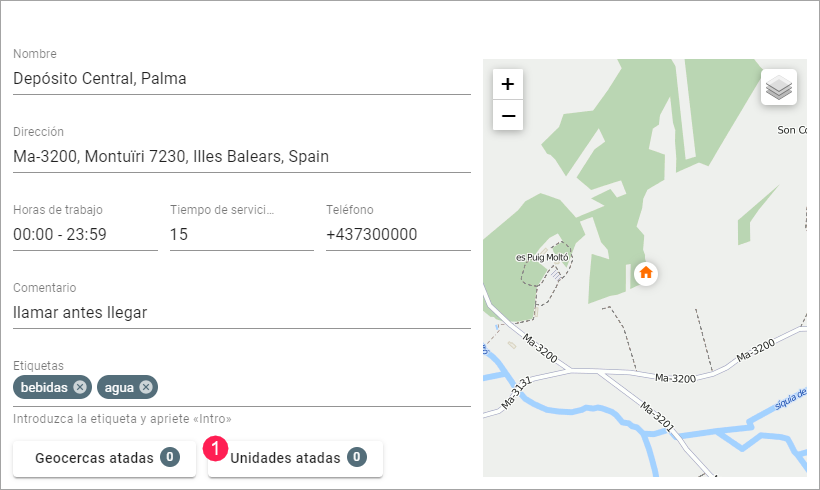Click the Horas de trabajo field
This screenshot has width=820, height=490.
(x=85, y=235)
